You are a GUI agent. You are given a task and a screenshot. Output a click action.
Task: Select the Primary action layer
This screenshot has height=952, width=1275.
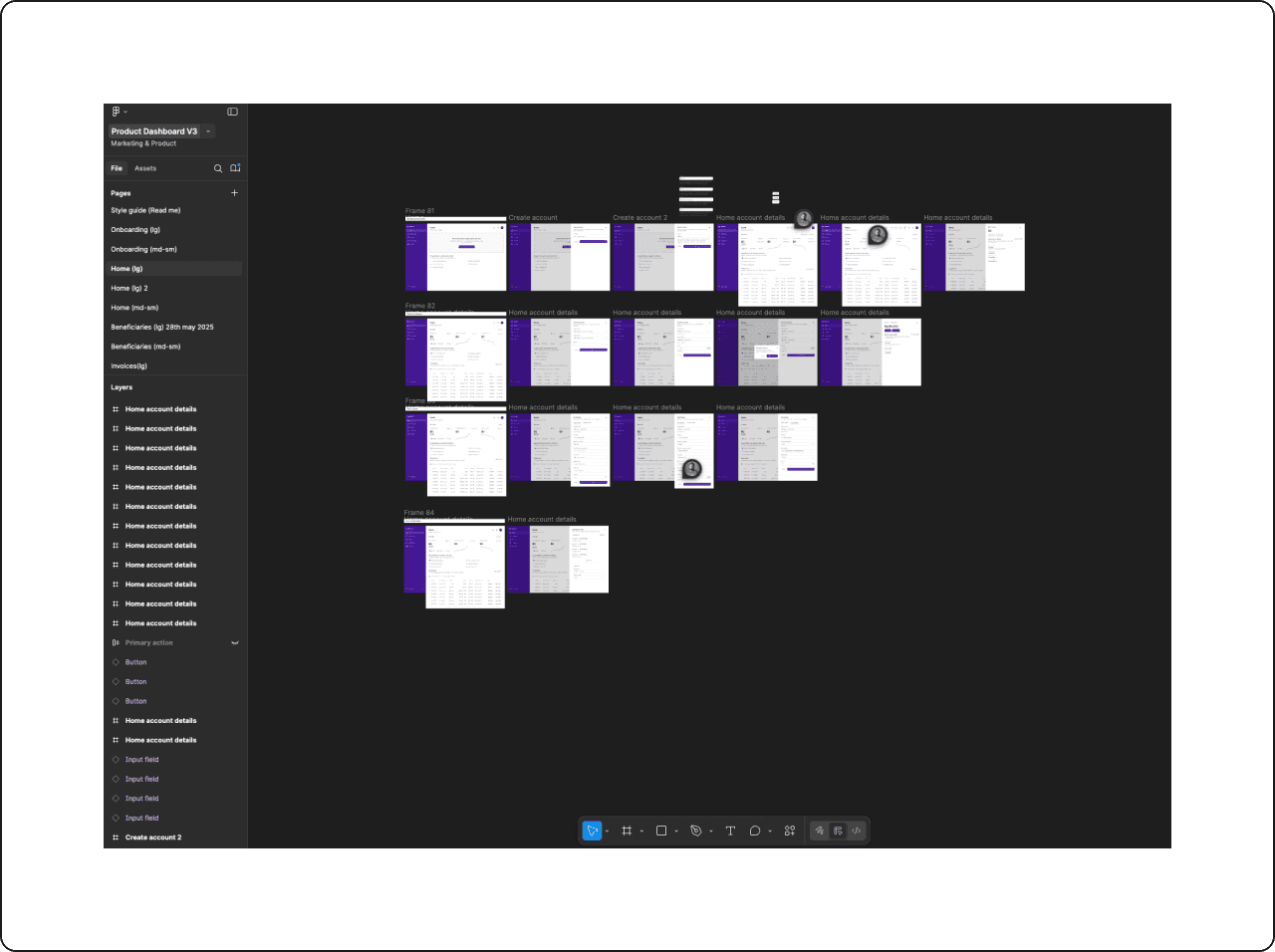tap(174, 643)
